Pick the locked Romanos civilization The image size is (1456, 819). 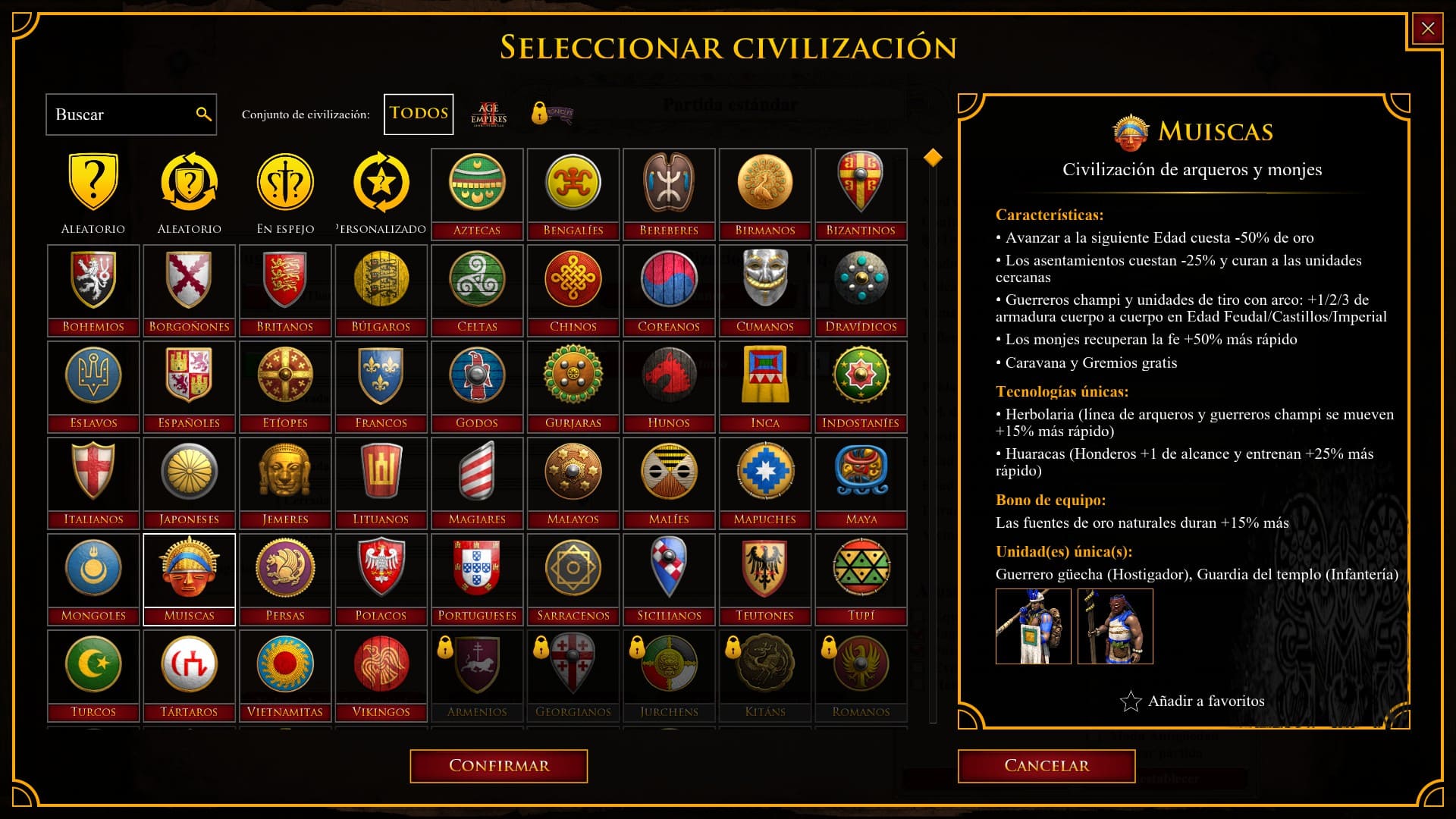point(861,676)
